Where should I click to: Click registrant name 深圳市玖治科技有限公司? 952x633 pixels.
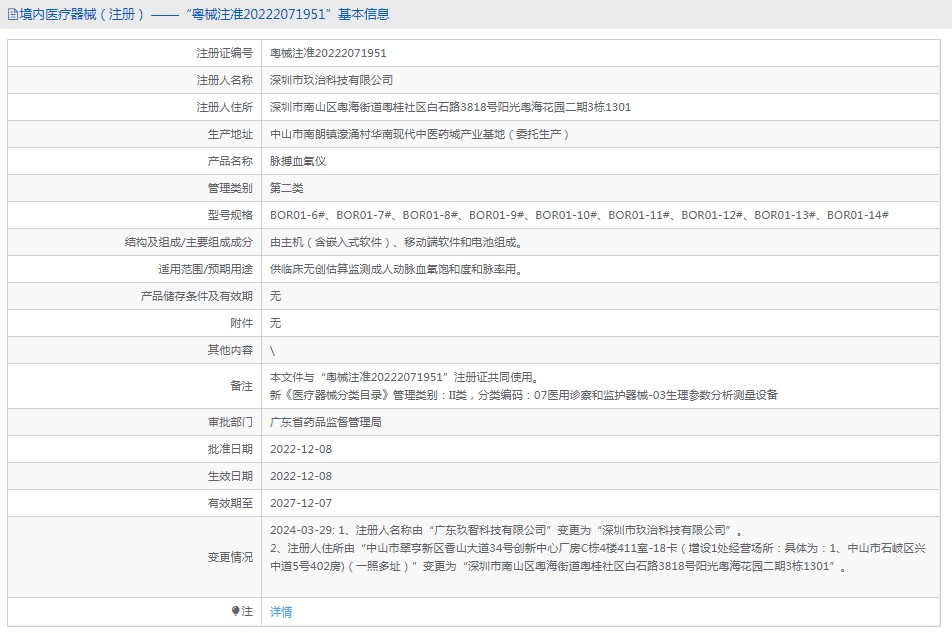point(332,80)
